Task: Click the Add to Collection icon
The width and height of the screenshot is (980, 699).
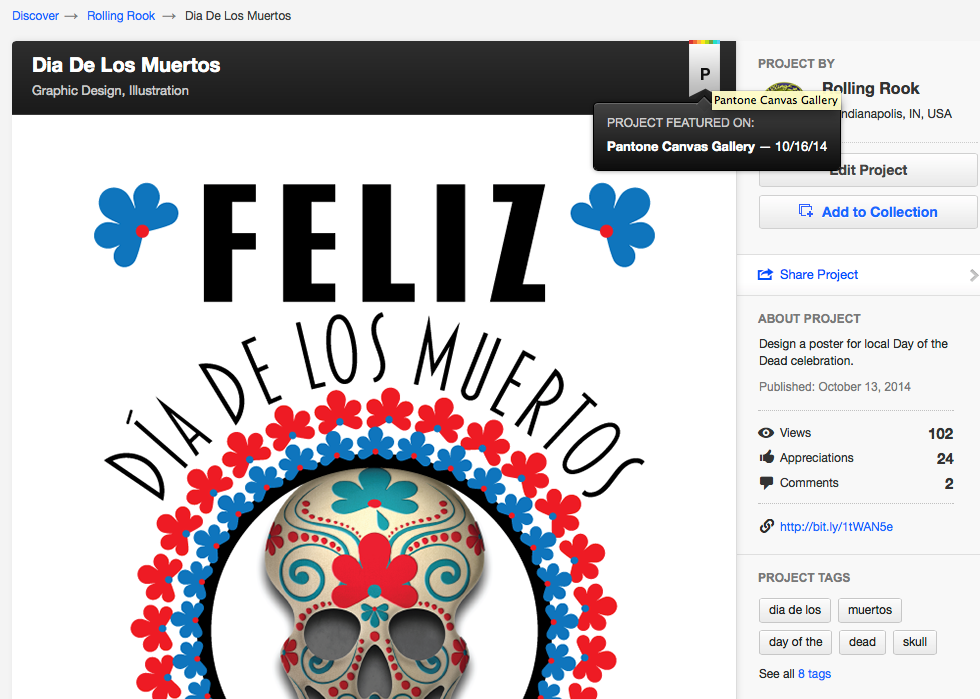Action: pos(806,211)
